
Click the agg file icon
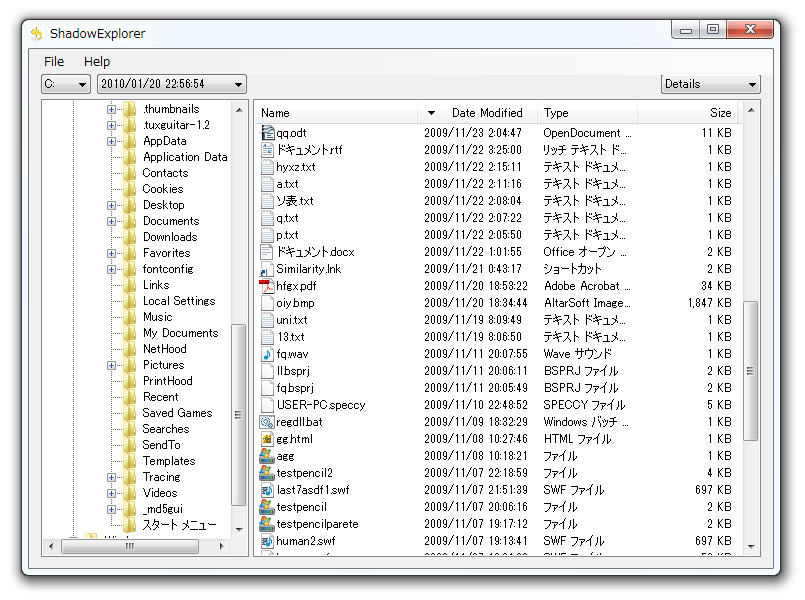tap(267, 456)
